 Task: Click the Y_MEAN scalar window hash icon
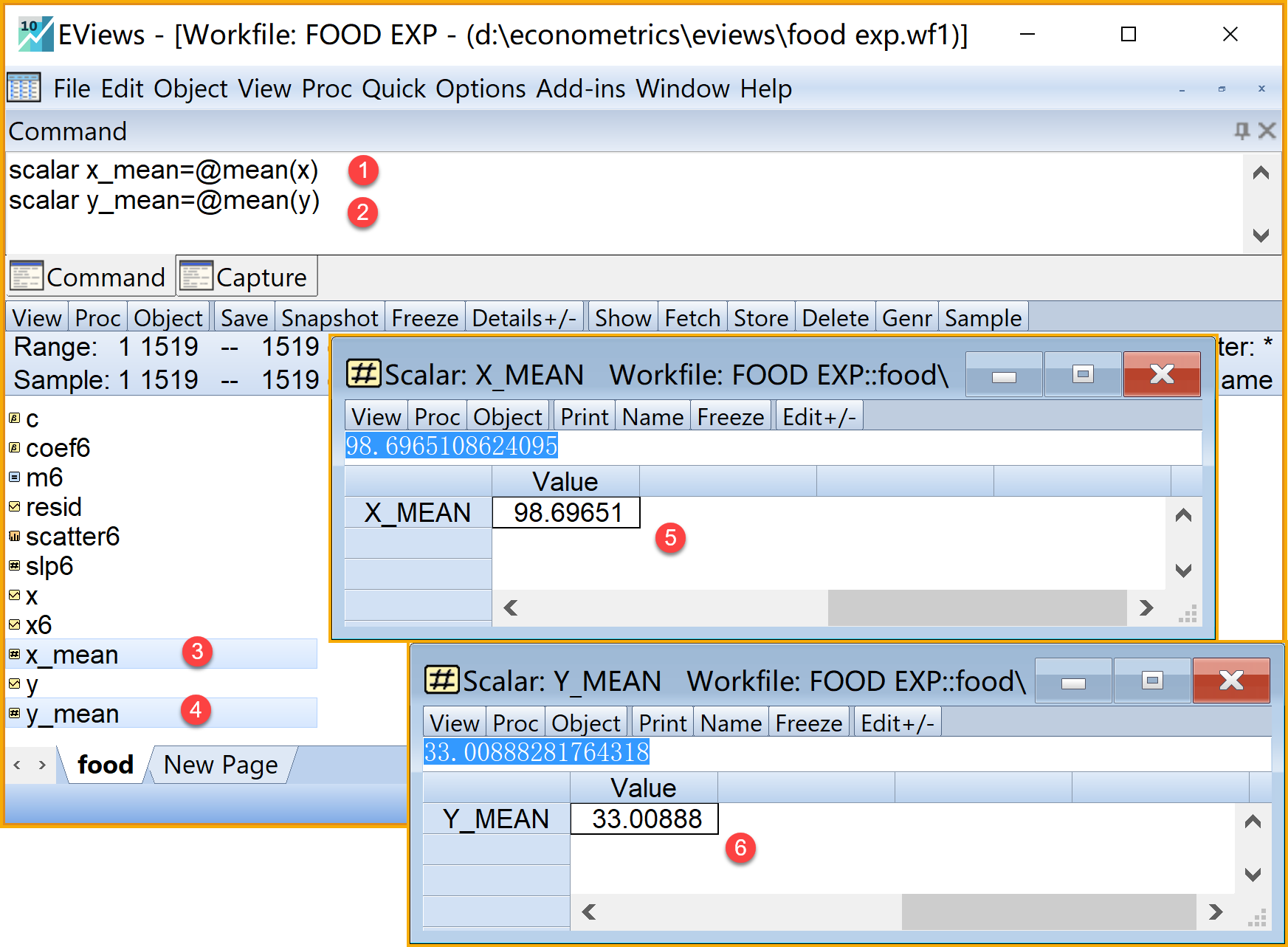[441, 680]
